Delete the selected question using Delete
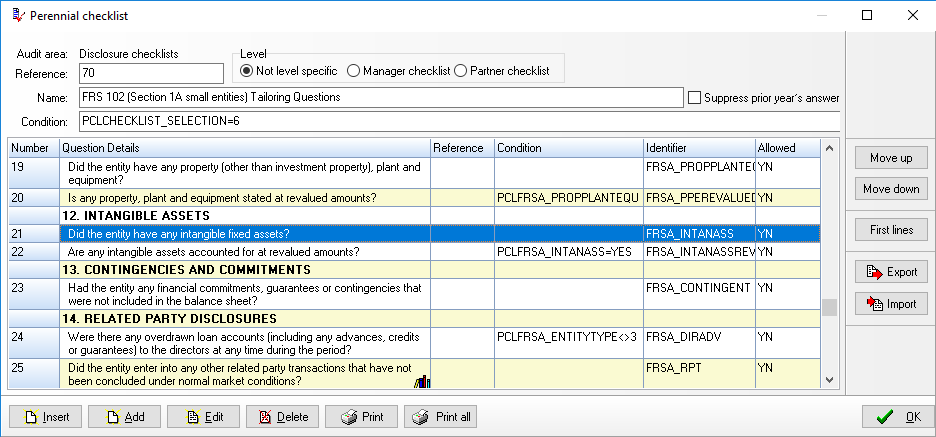The image size is (936, 437). [x=282, y=417]
